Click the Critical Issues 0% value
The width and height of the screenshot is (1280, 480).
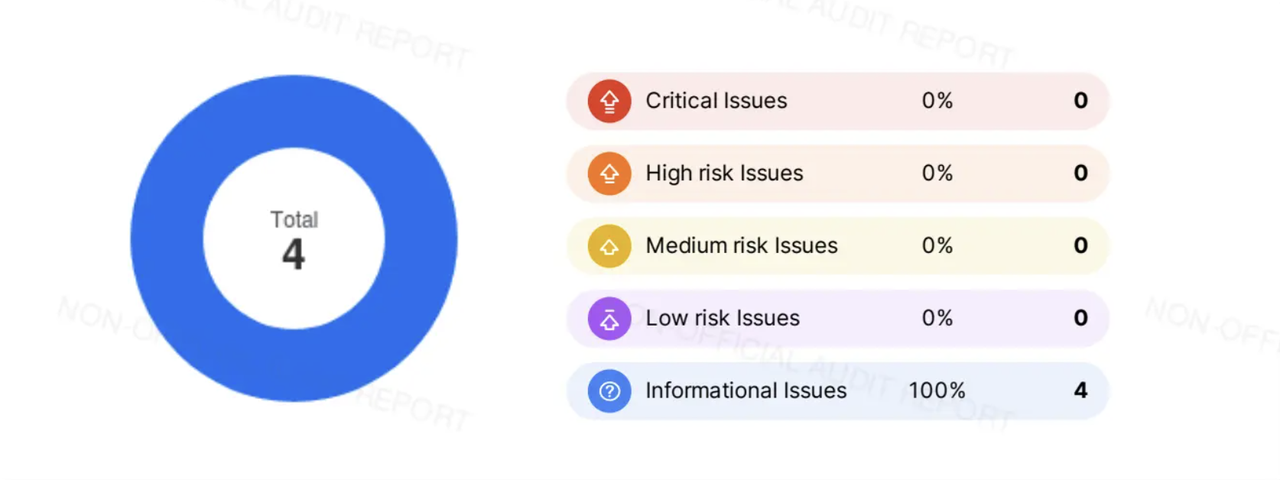click(937, 101)
